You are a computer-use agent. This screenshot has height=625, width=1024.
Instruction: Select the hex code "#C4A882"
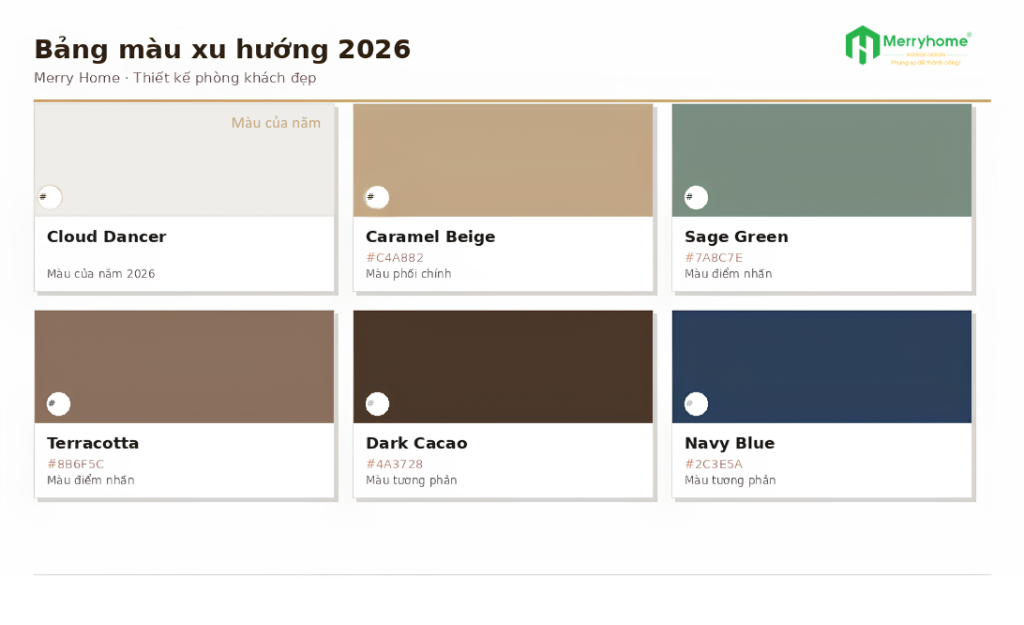(394, 257)
